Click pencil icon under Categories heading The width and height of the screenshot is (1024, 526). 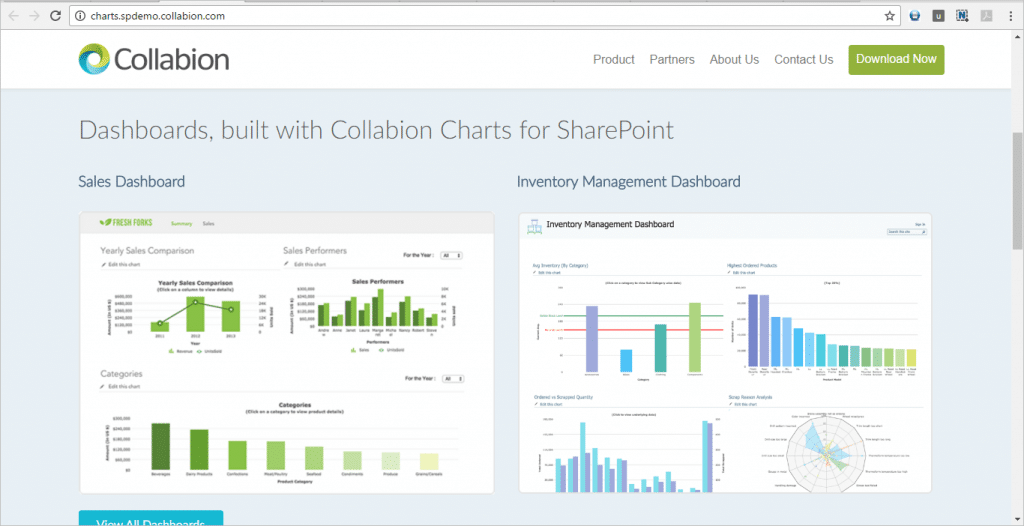tap(103, 387)
